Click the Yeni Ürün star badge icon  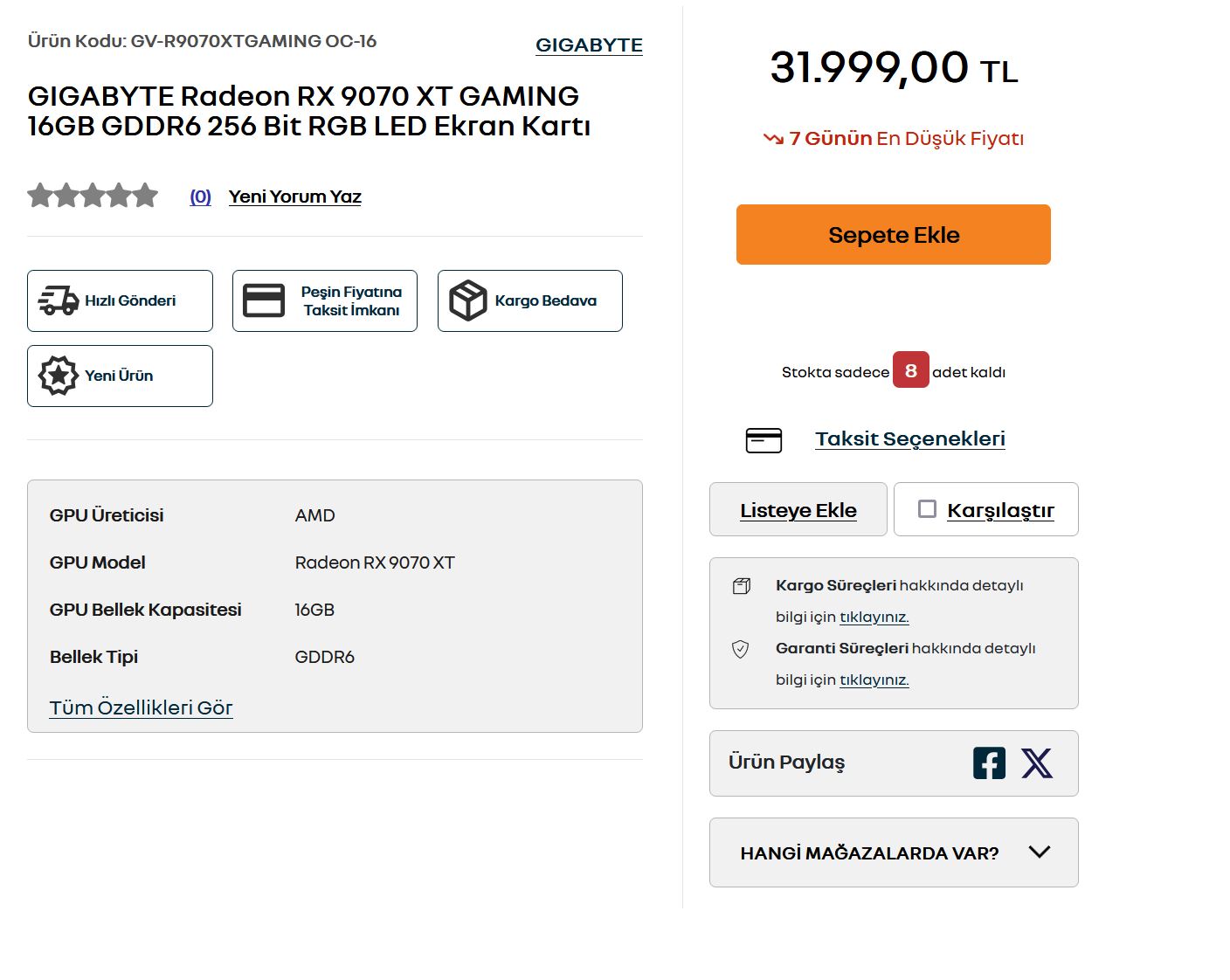pyautogui.click(x=58, y=376)
